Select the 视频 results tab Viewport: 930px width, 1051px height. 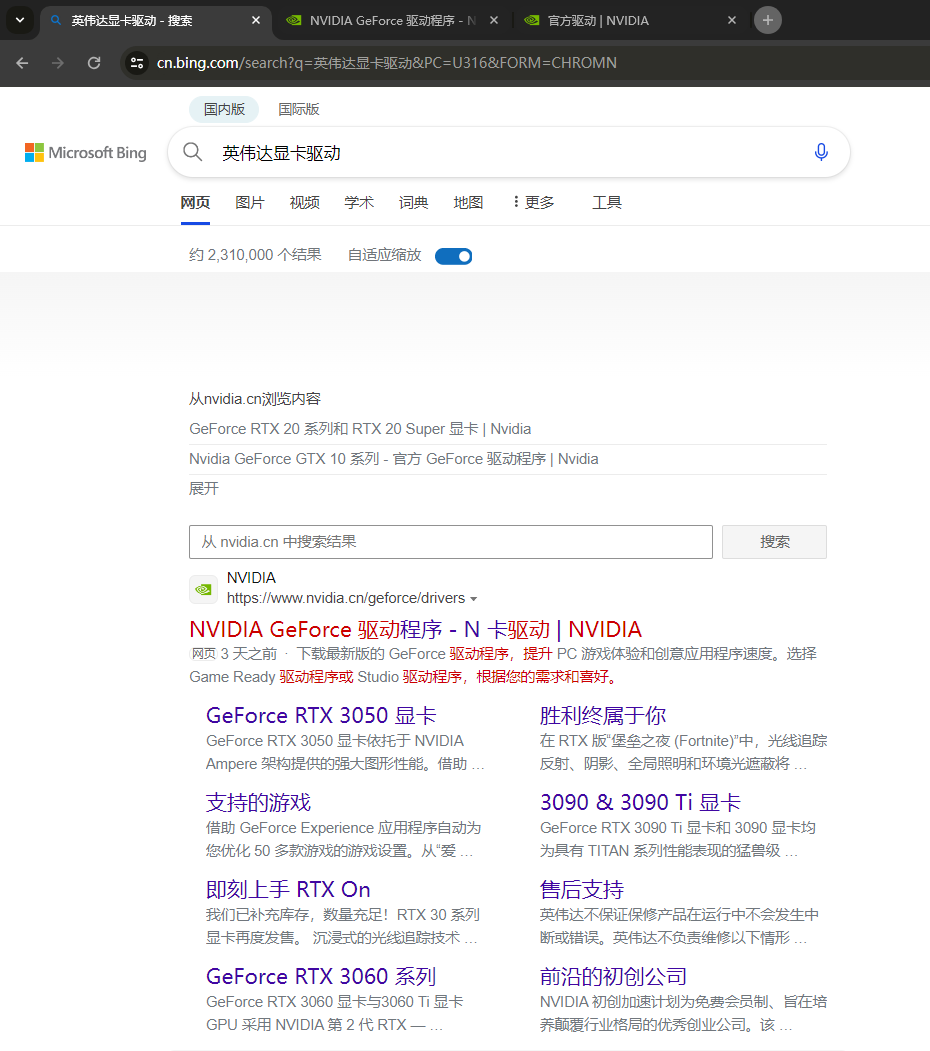[x=304, y=202]
